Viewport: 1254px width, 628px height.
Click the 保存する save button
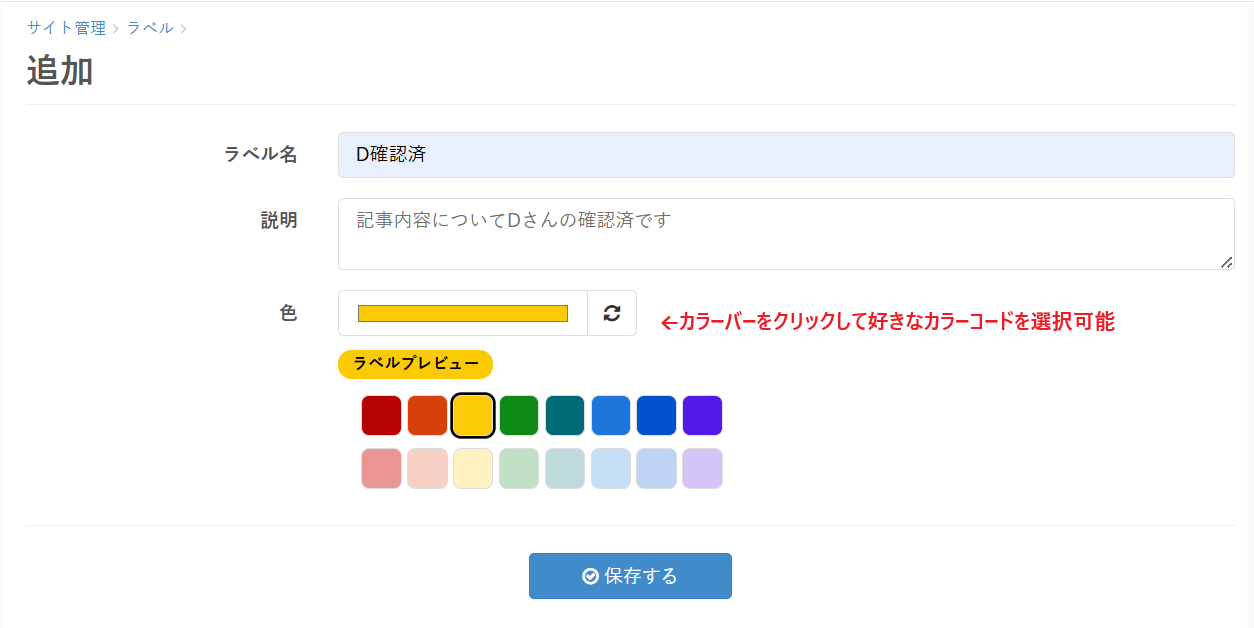click(x=630, y=576)
